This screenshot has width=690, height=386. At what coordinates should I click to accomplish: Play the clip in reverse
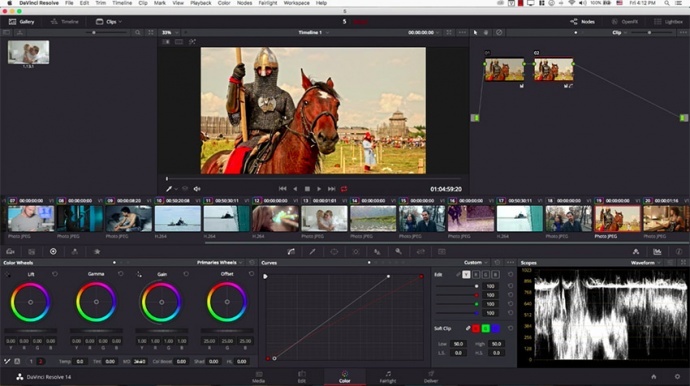click(x=295, y=189)
